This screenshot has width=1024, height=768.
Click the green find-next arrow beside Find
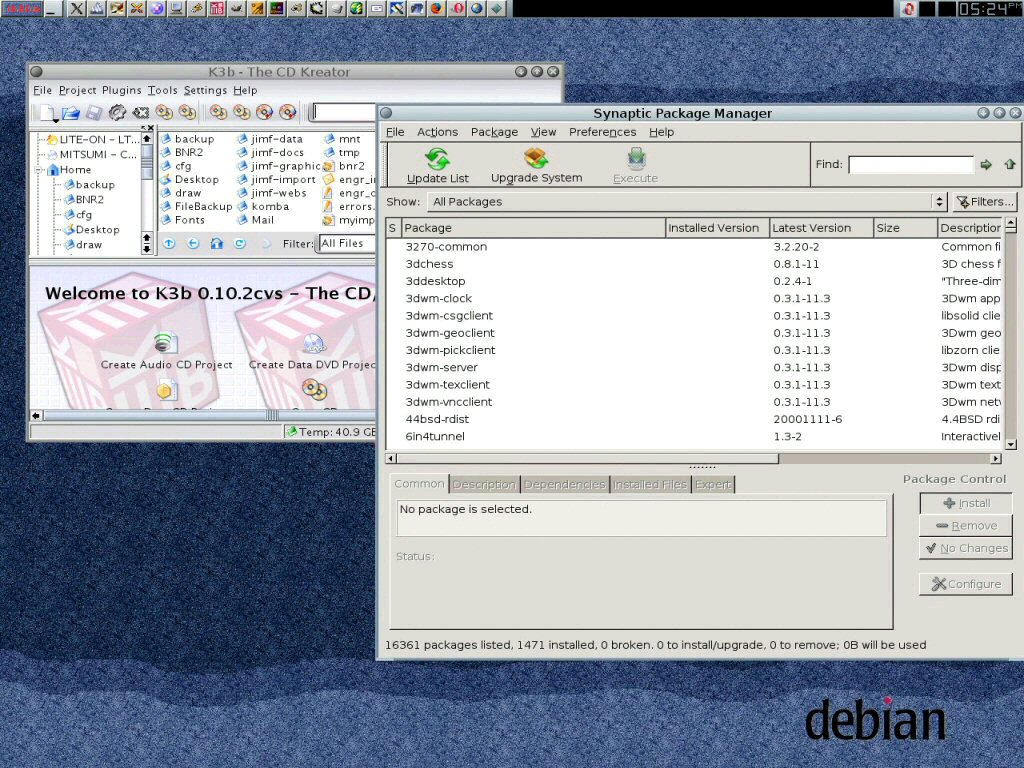click(x=986, y=165)
